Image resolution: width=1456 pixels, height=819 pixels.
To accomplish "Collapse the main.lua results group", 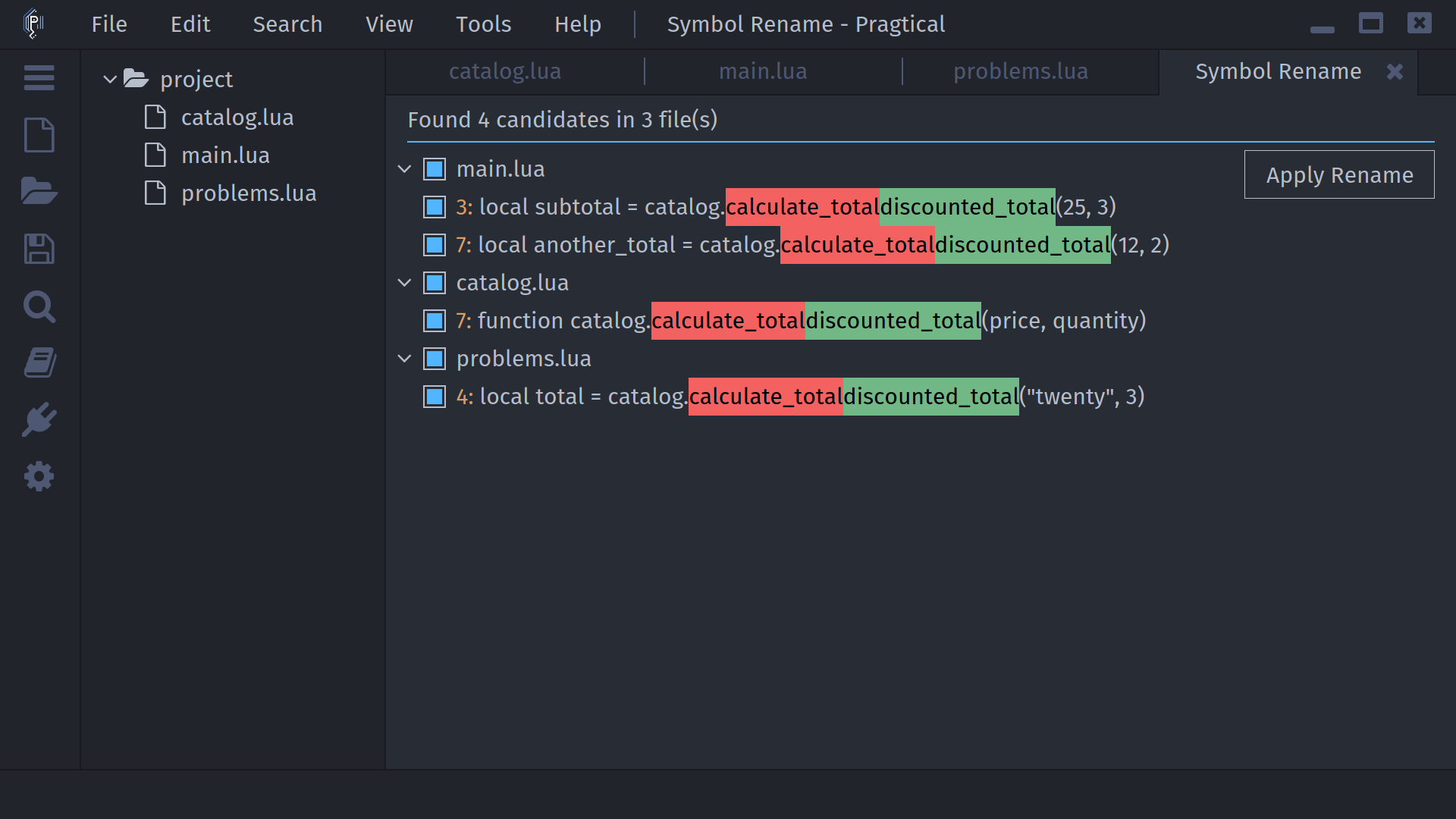I will click(x=404, y=168).
